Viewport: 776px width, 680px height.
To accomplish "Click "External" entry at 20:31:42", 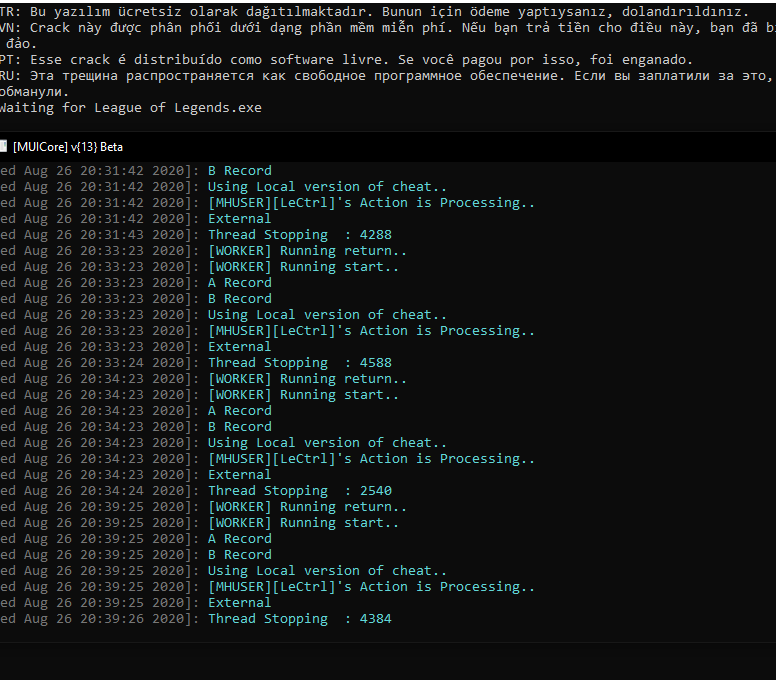I will (240, 219).
